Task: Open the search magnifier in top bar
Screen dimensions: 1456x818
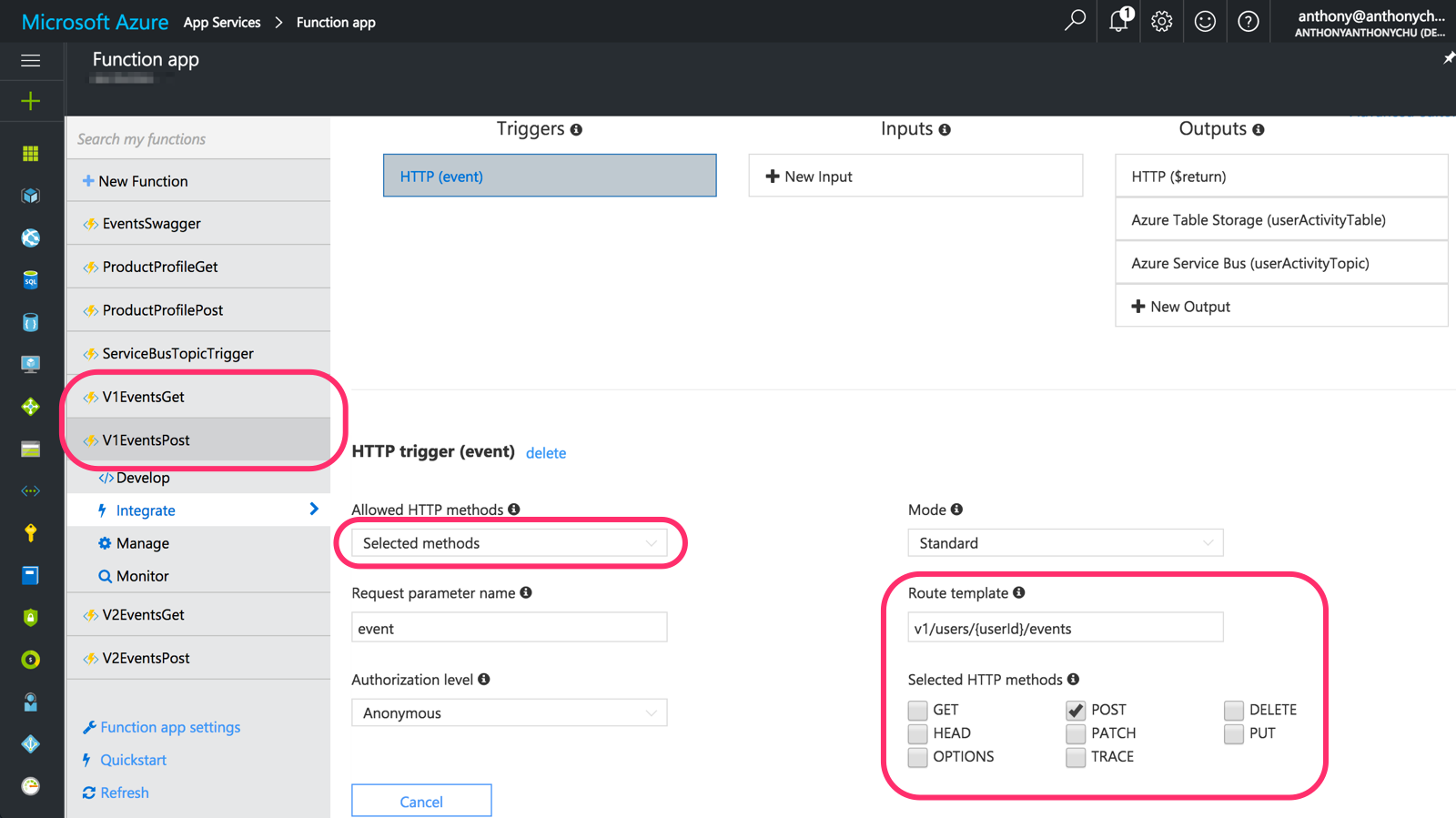Action: [1075, 20]
